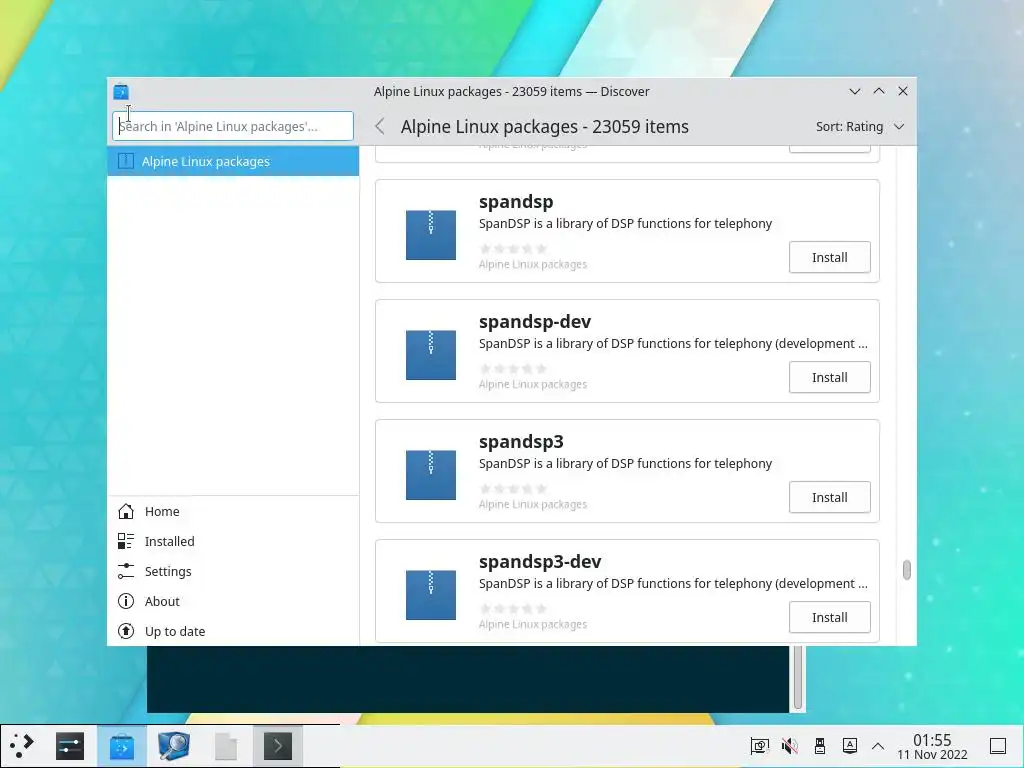Open the spandsp-dev title text
The image size is (1024, 768).
(535, 322)
